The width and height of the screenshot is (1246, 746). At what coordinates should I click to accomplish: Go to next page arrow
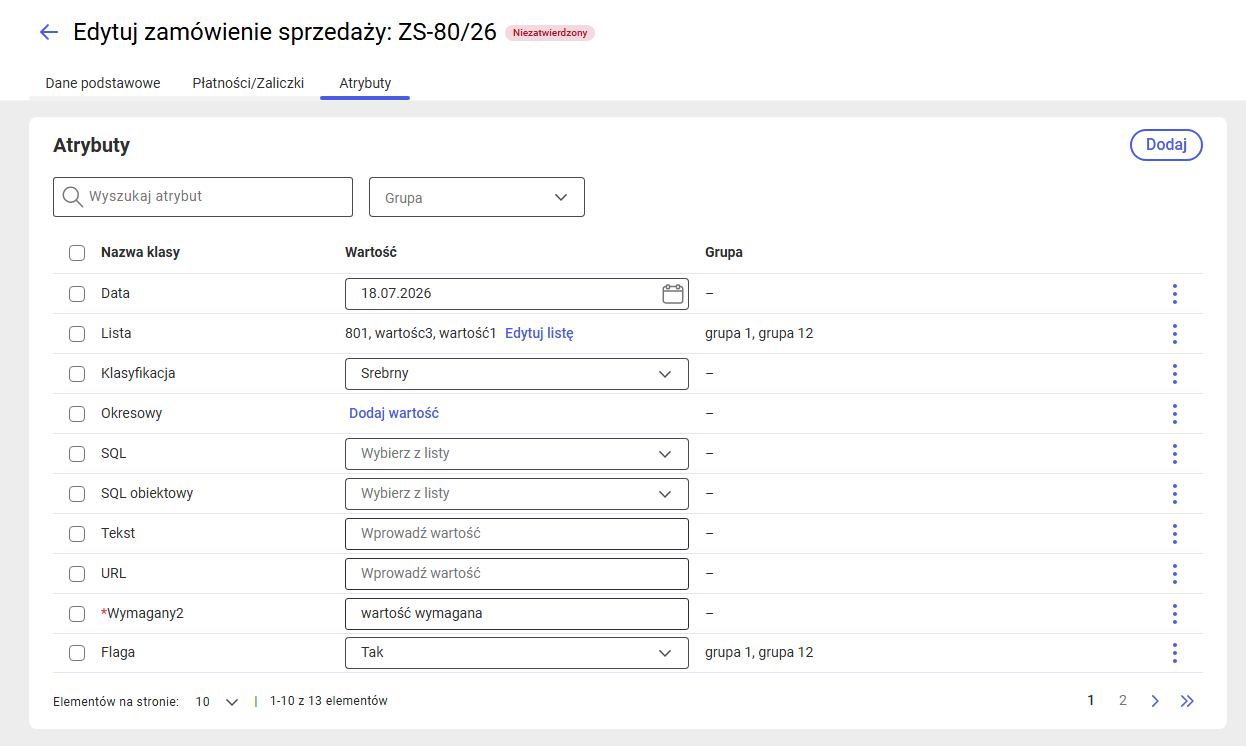1155,701
